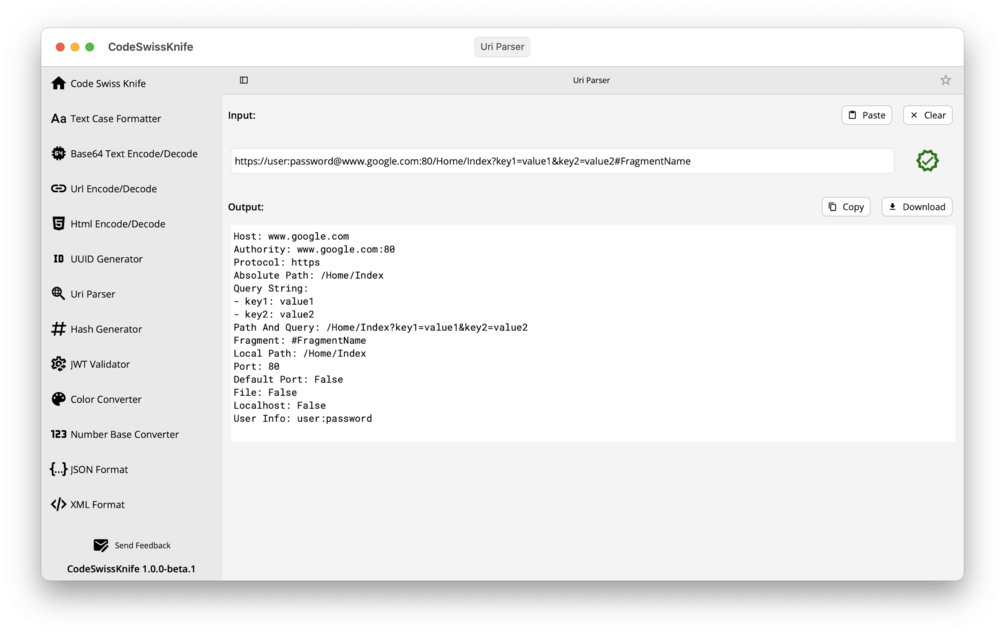Screen dimensions: 1005x635
Task: Click the JSON Format braces icon
Action: [x=58, y=469]
